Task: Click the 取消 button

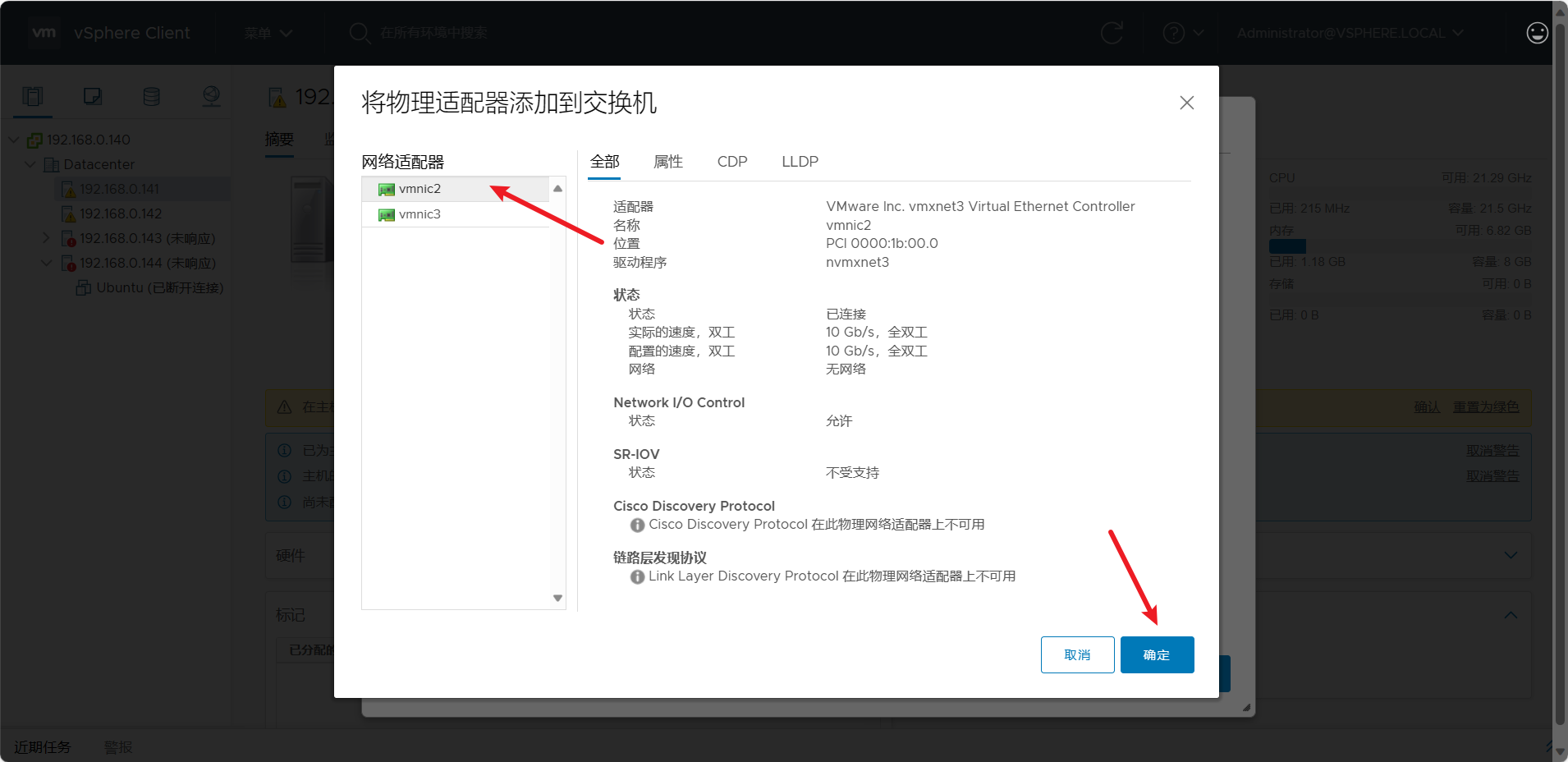Action: [x=1077, y=654]
